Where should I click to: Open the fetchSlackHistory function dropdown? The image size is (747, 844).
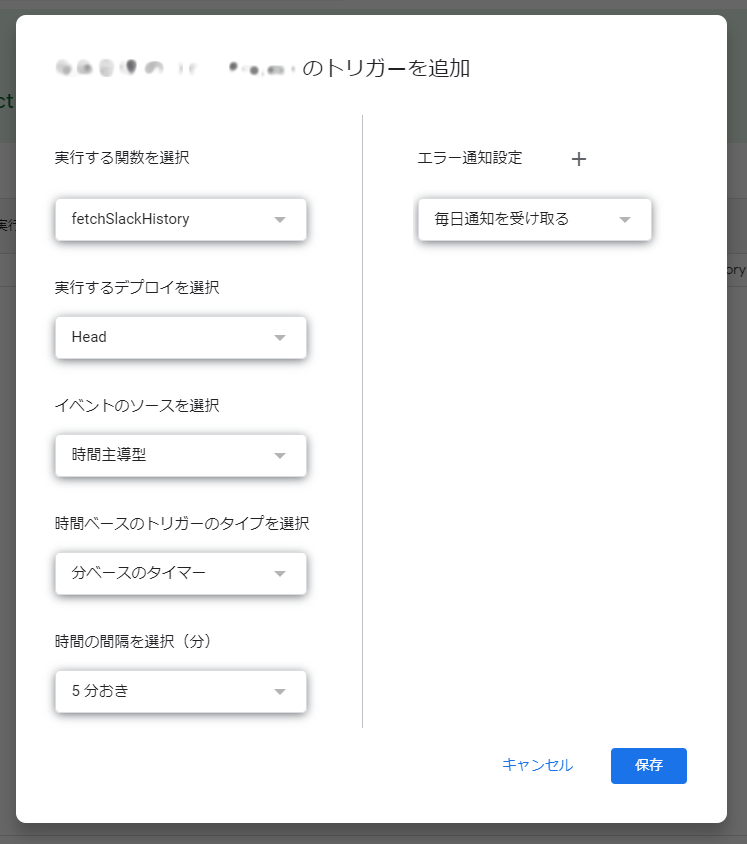[x=165, y=219]
